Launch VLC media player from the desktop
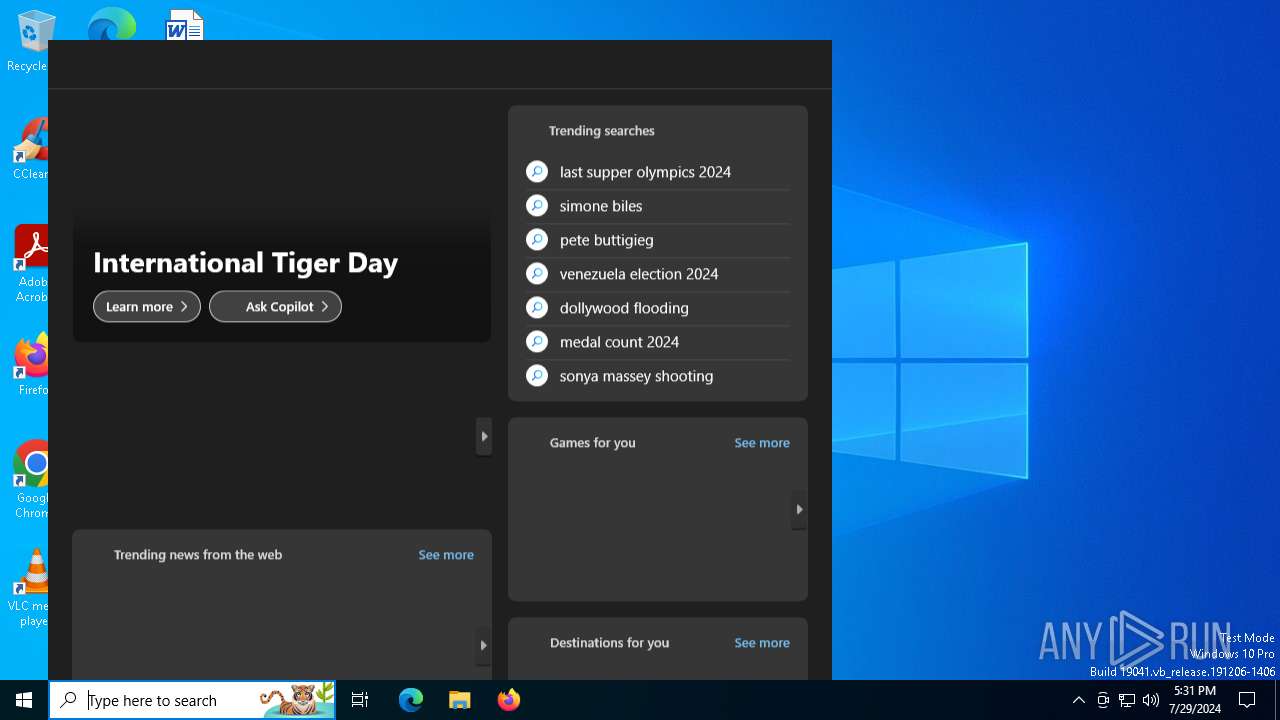This screenshot has height=720, width=1280. coord(31,588)
